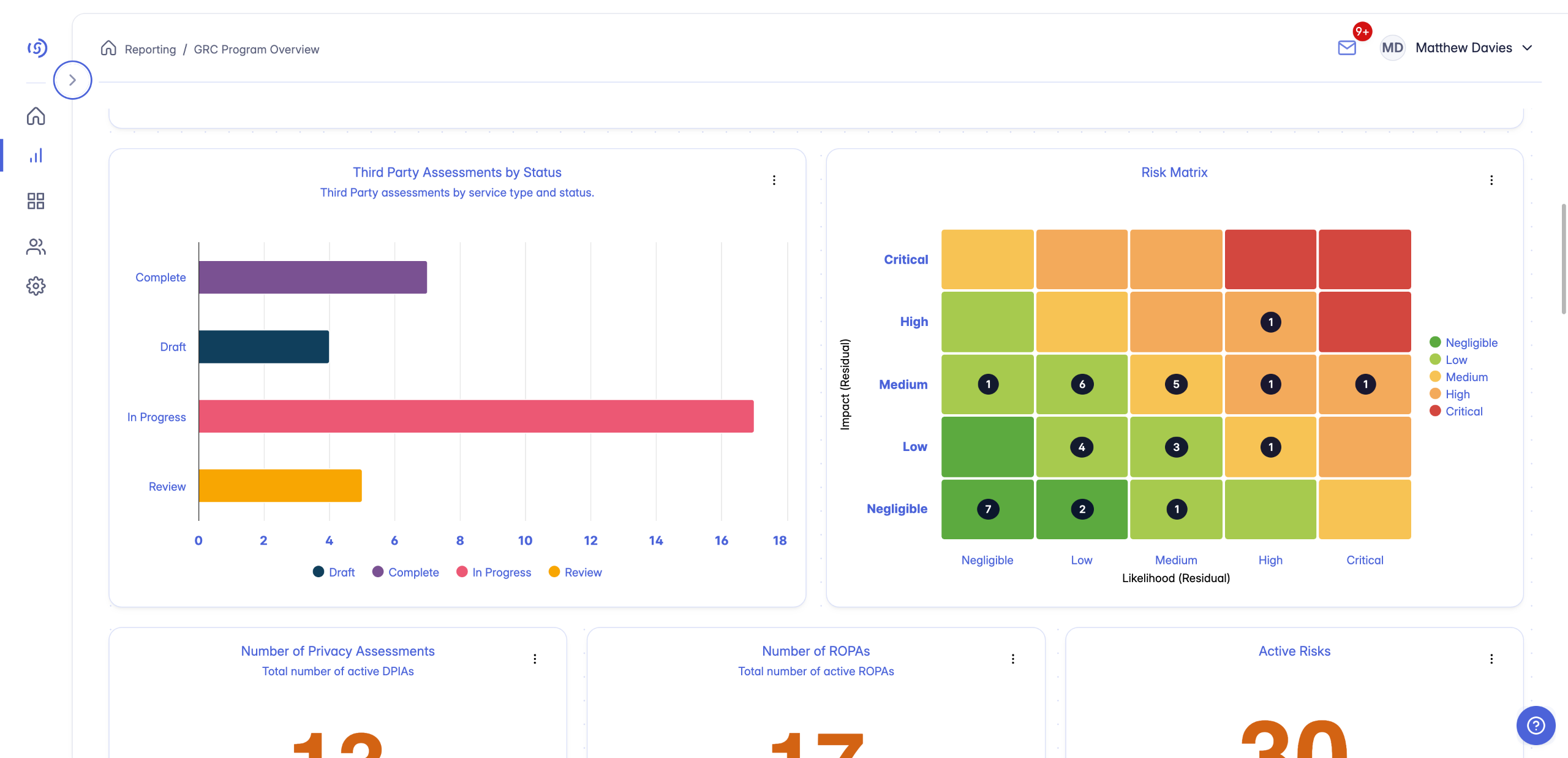Click the help question mark button
1568x758 pixels.
[x=1536, y=726]
